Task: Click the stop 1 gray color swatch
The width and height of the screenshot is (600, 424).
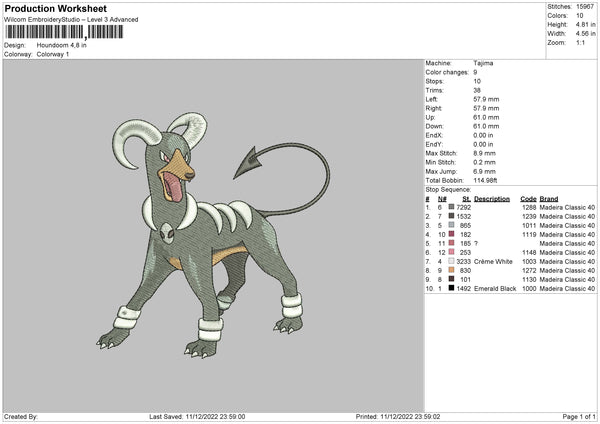Action: [x=452, y=207]
